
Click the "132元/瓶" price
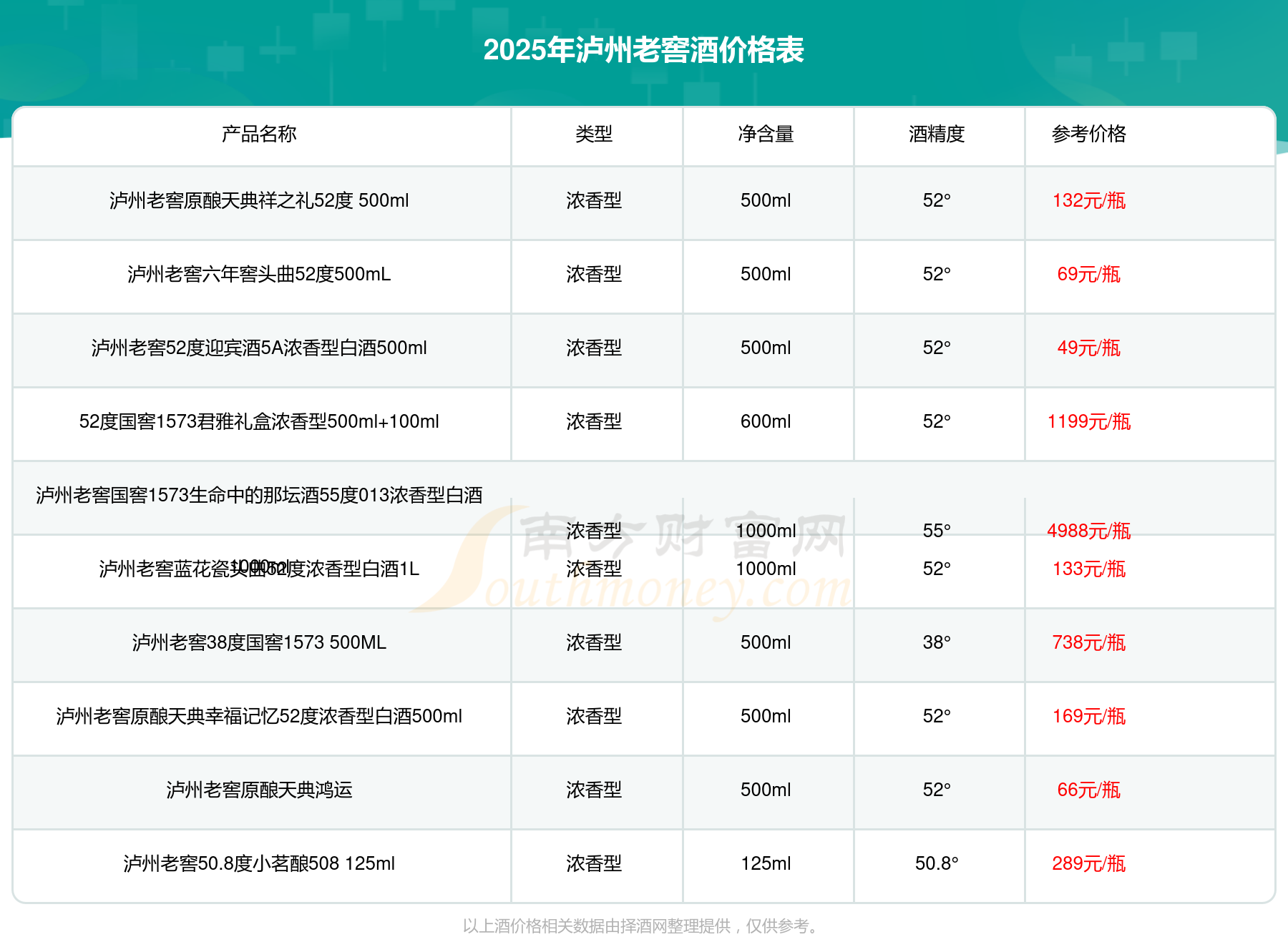tap(1089, 200)
